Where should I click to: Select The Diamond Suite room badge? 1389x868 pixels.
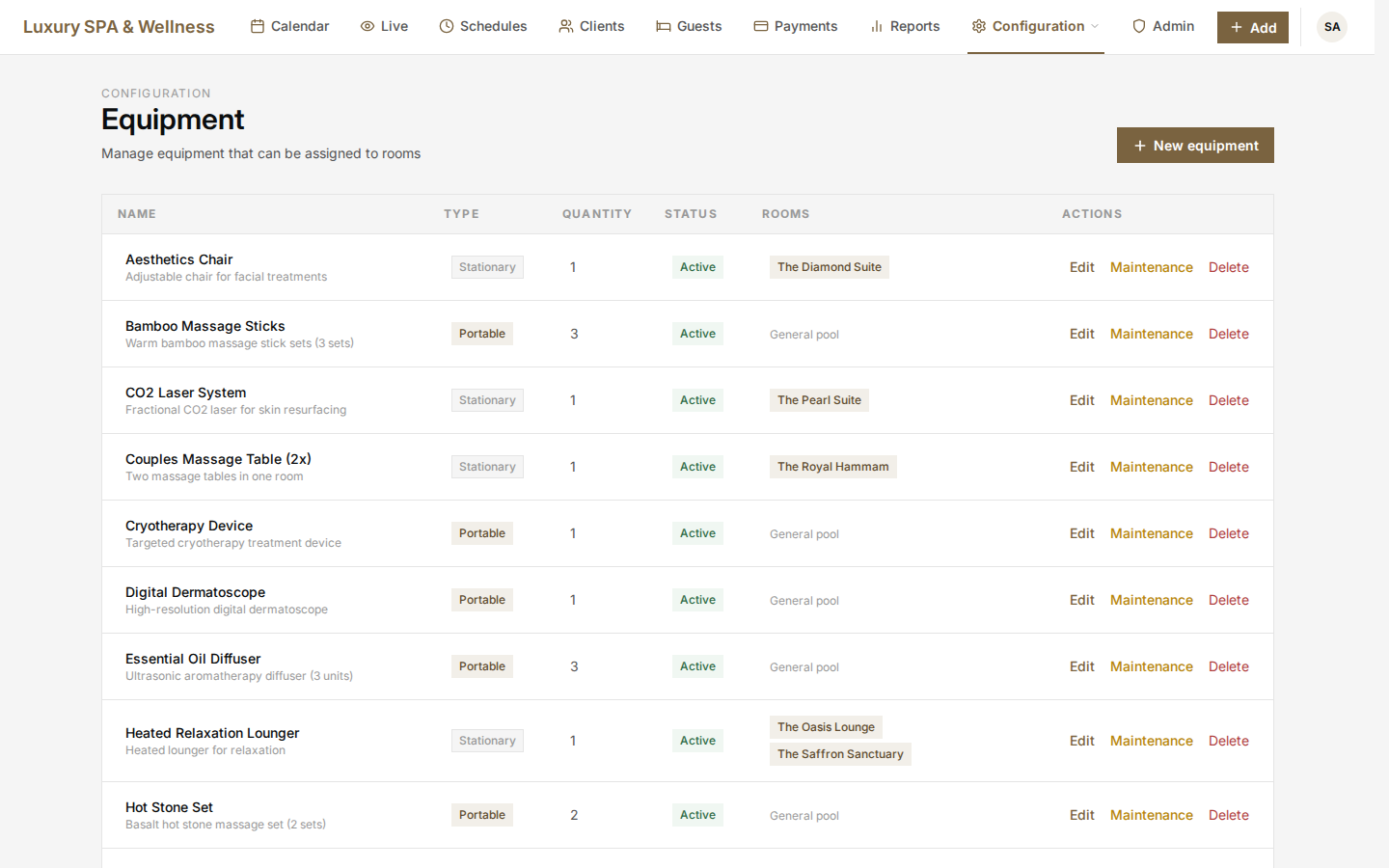click(x=829, y=267)
